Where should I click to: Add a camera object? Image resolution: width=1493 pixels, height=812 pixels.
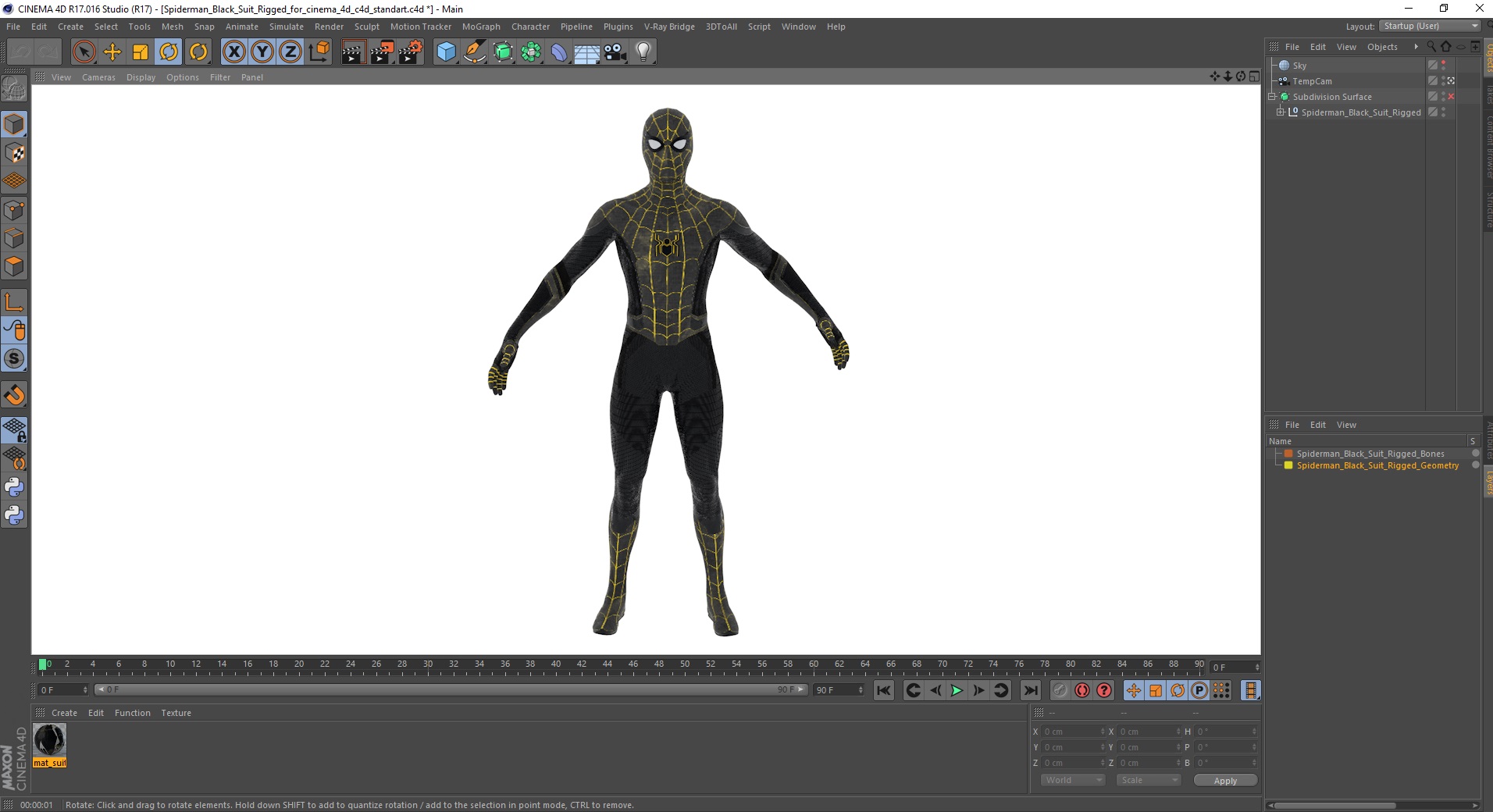615,52
